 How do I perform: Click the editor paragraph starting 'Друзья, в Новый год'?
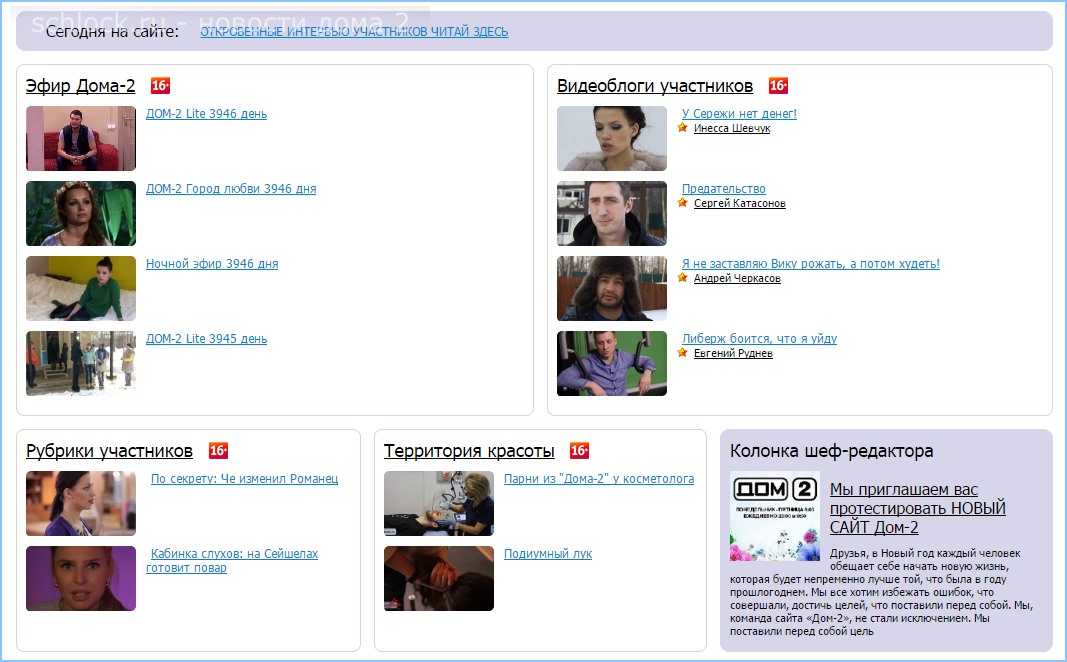click(882, 592)
